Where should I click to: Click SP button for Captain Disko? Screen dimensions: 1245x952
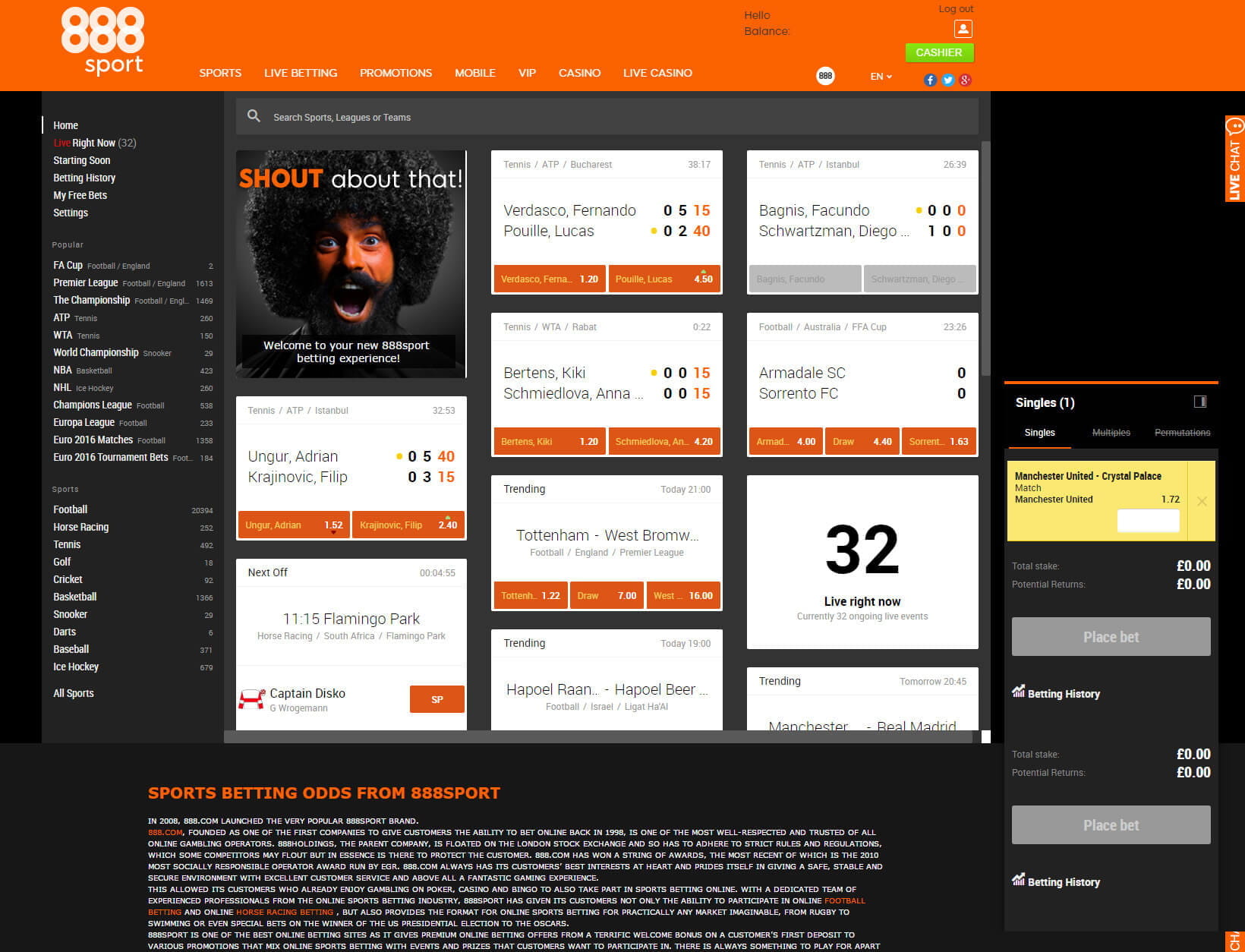click(x=437, y=699)
